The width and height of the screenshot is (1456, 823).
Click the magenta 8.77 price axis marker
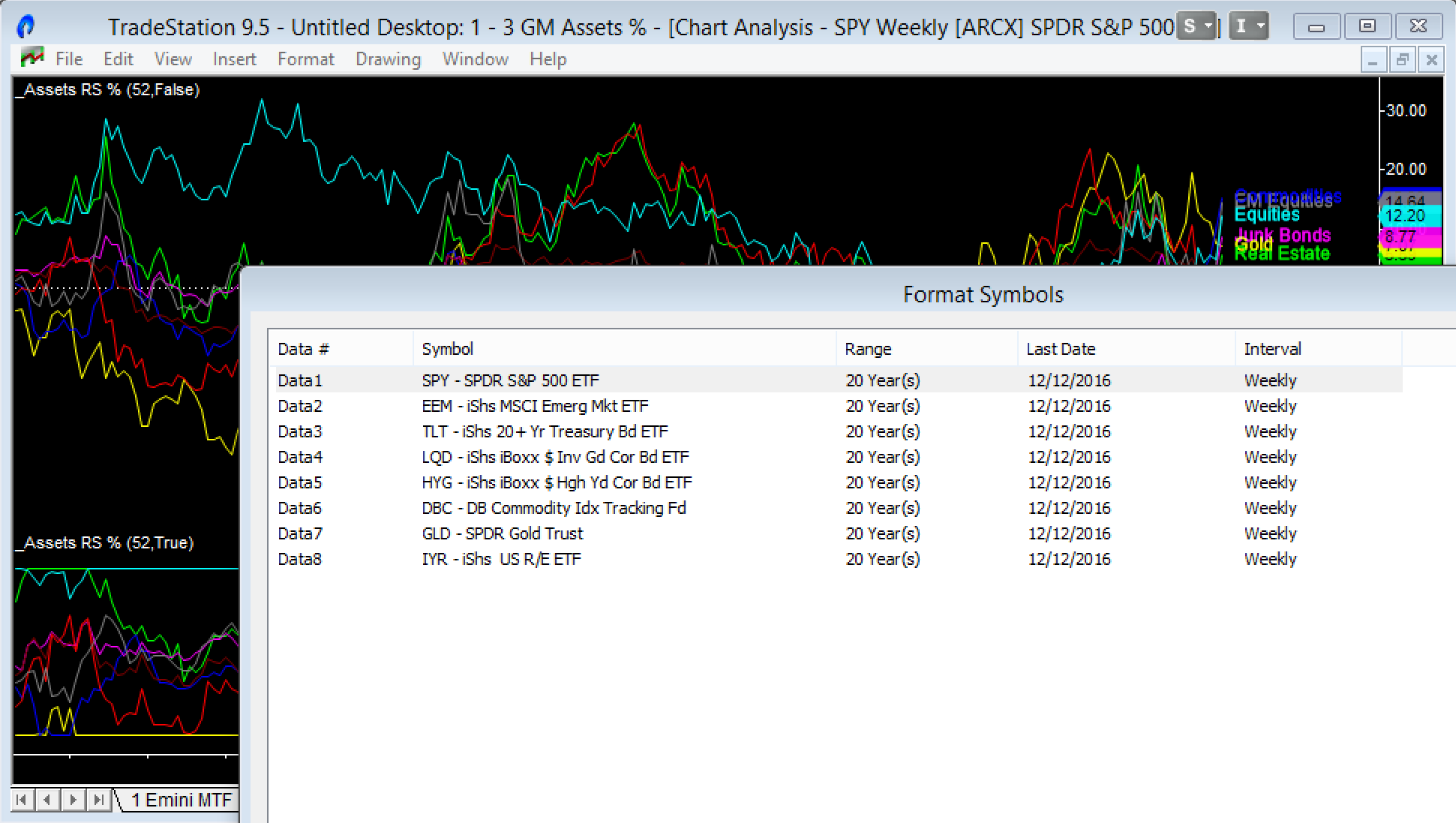[x=1409, y=237]
